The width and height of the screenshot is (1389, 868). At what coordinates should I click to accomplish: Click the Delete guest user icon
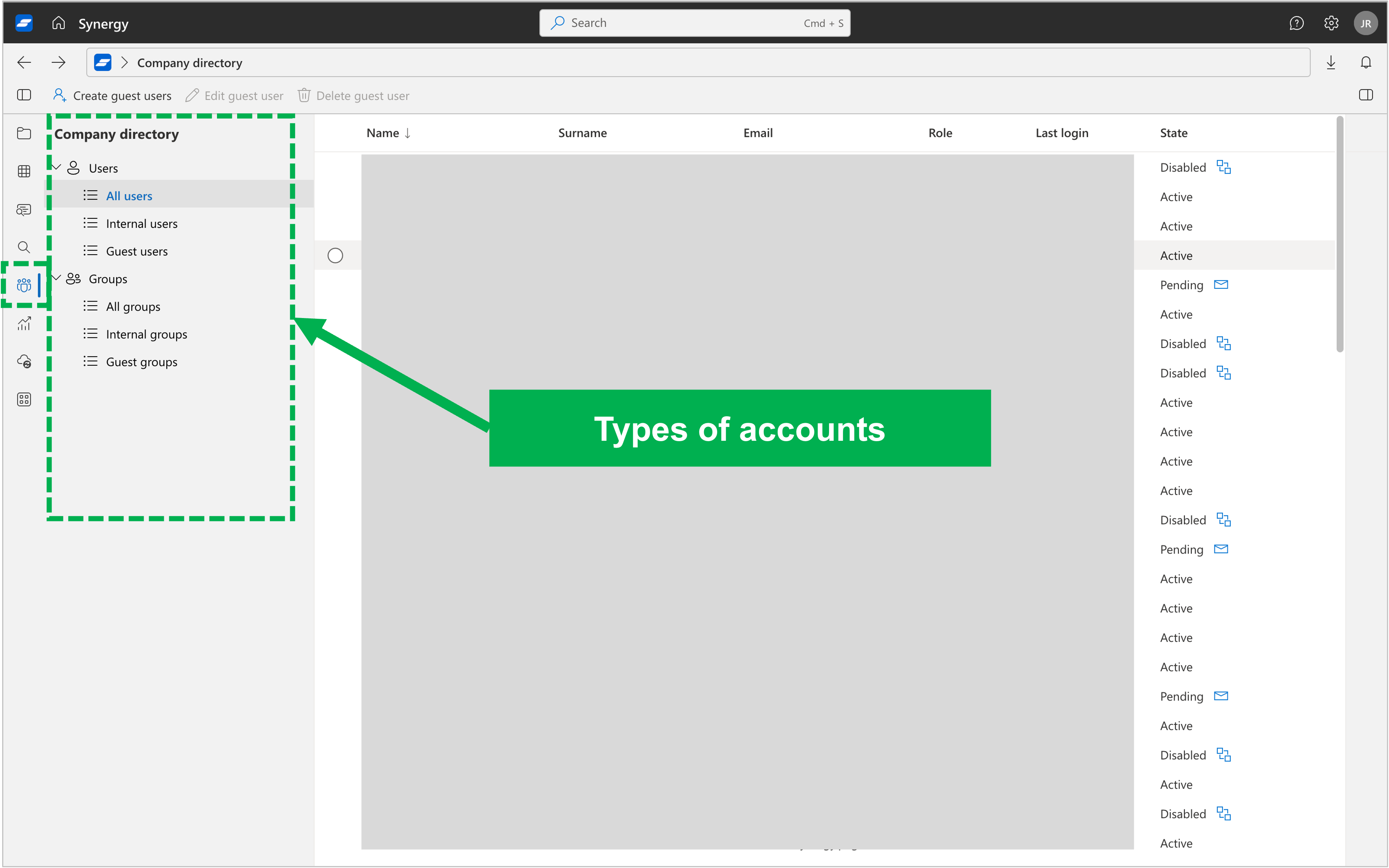[x=304, y=95]
